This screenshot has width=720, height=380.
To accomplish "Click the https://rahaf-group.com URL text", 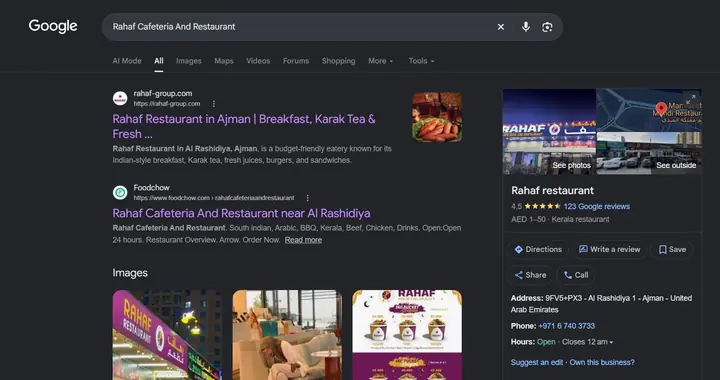I will [x=167, y=104].
